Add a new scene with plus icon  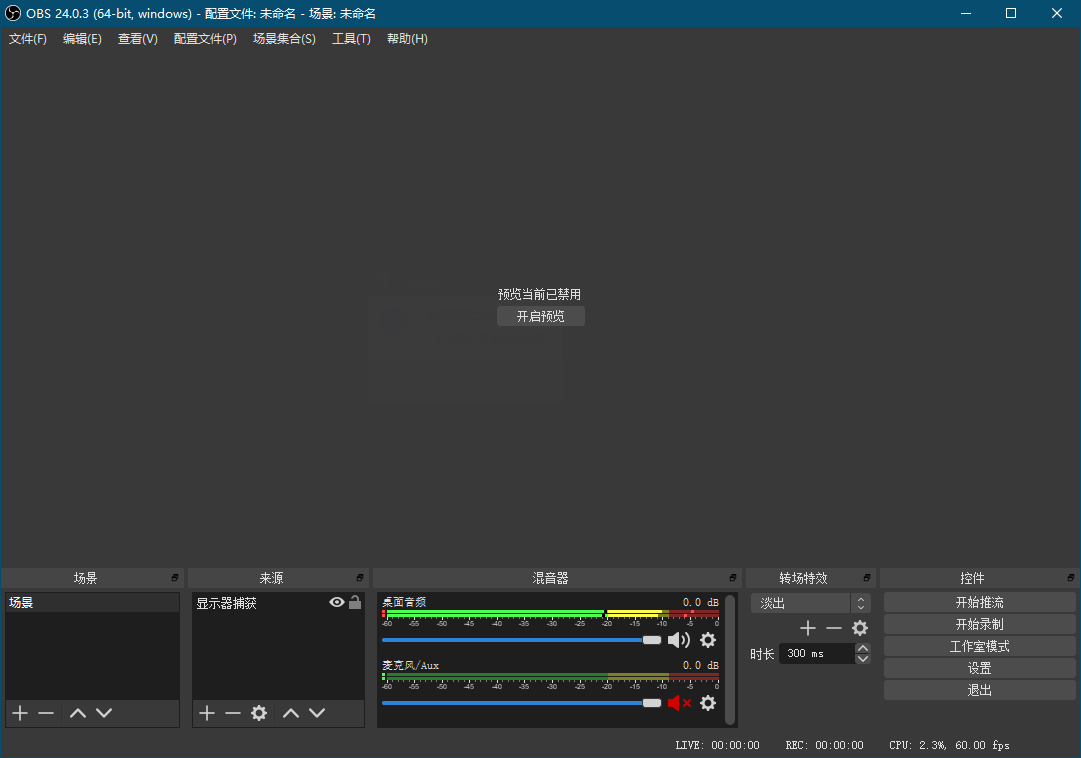(x=20, y=713)
